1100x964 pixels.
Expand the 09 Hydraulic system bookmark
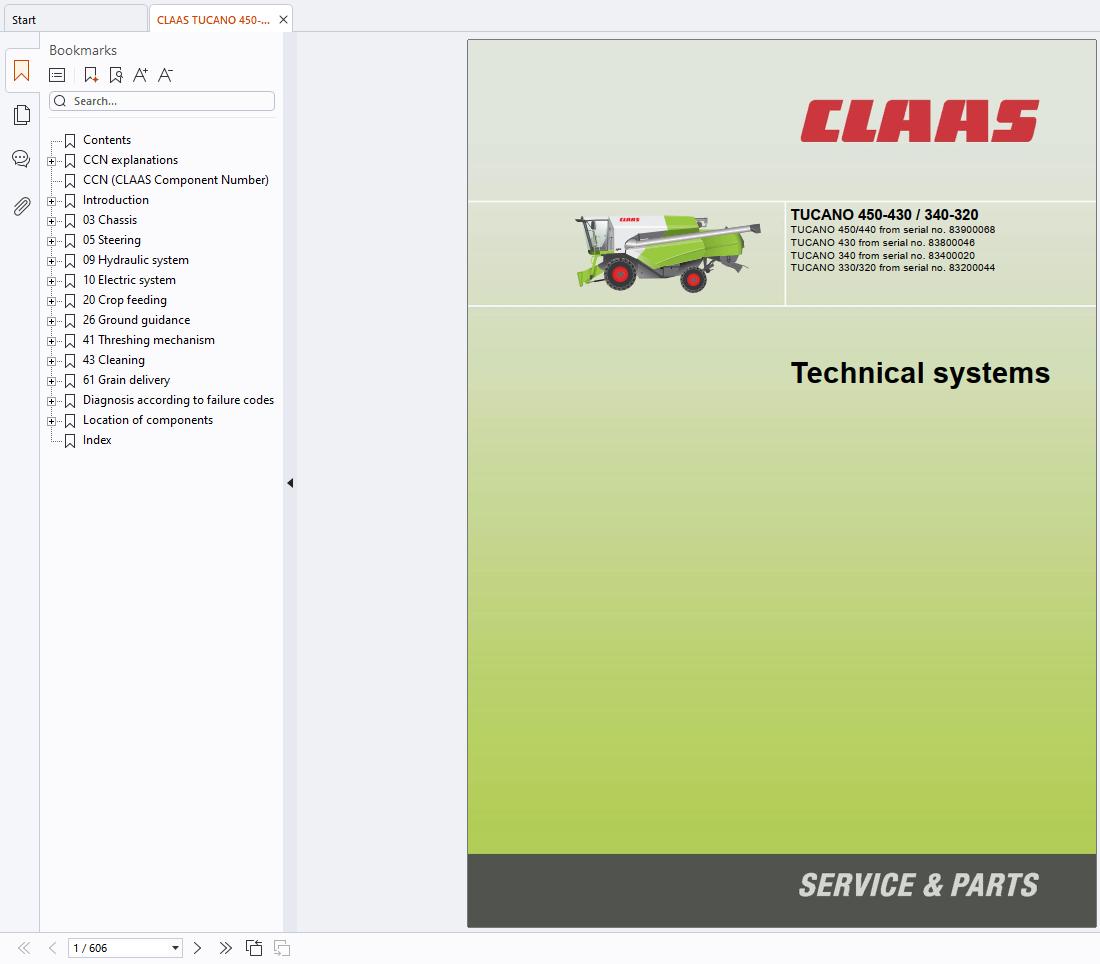pyautogui.click(x=51, y=261)
